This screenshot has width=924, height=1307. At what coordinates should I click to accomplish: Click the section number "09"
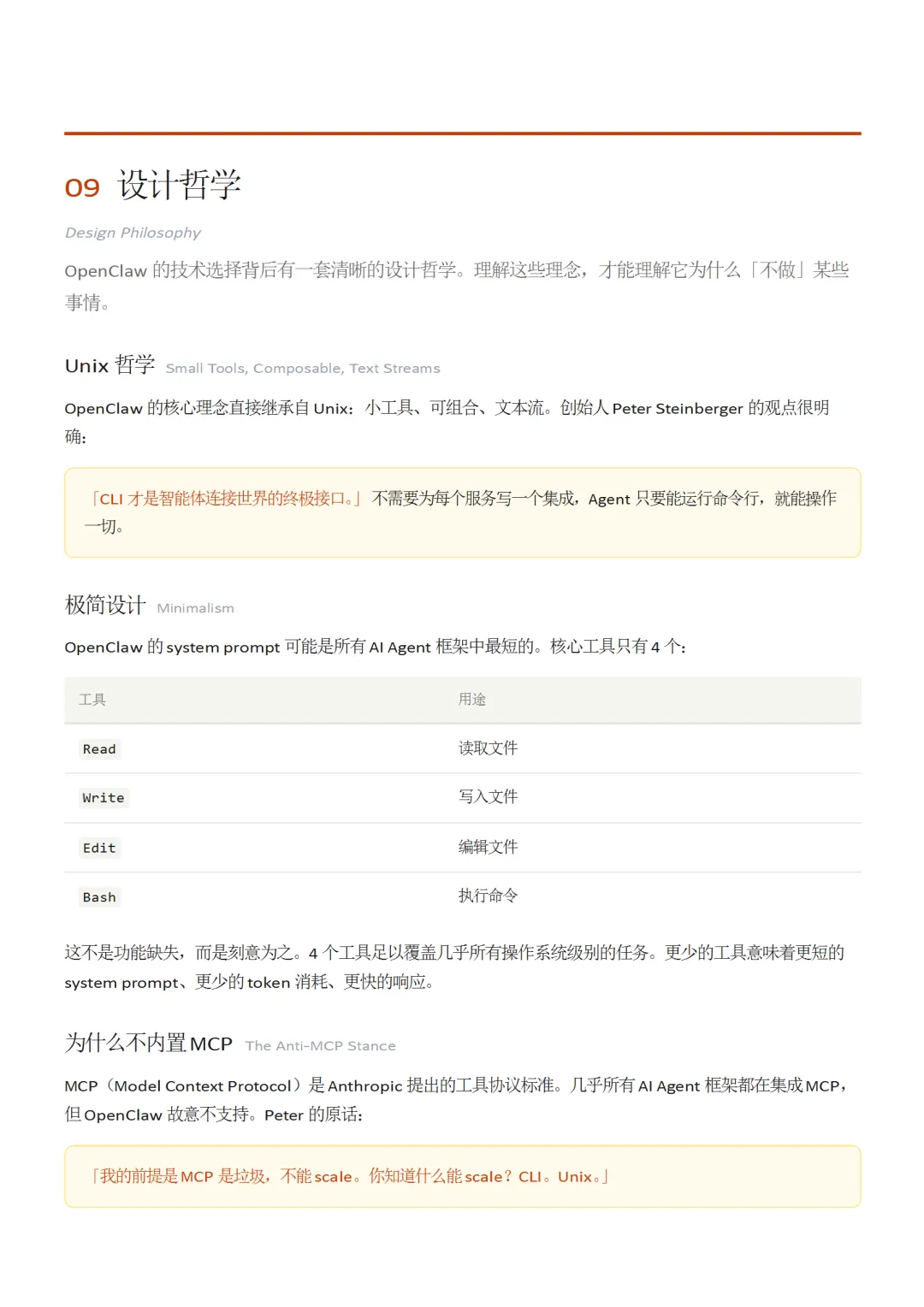pos(82,187)
